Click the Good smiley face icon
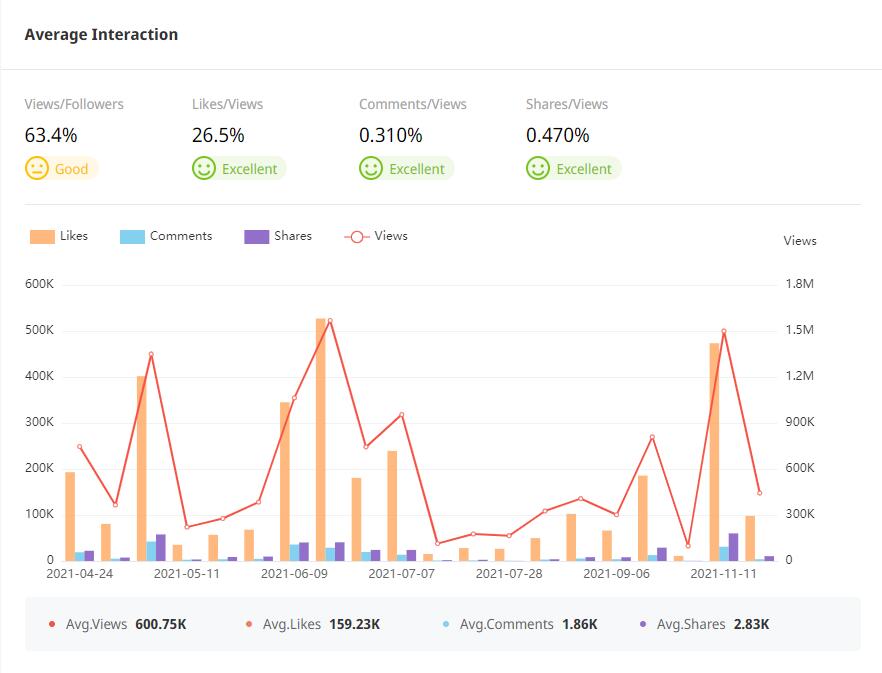882x673 pixels. pos(37,169)
